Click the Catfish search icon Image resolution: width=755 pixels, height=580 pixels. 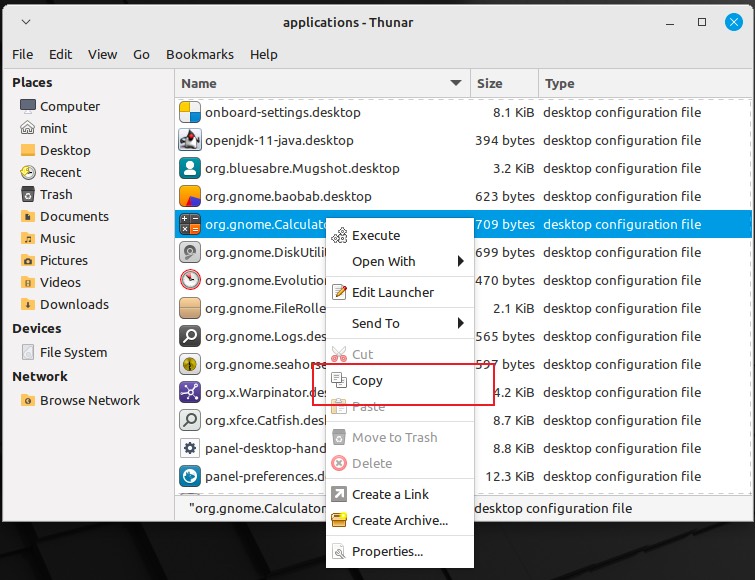[x=190, y=420]
